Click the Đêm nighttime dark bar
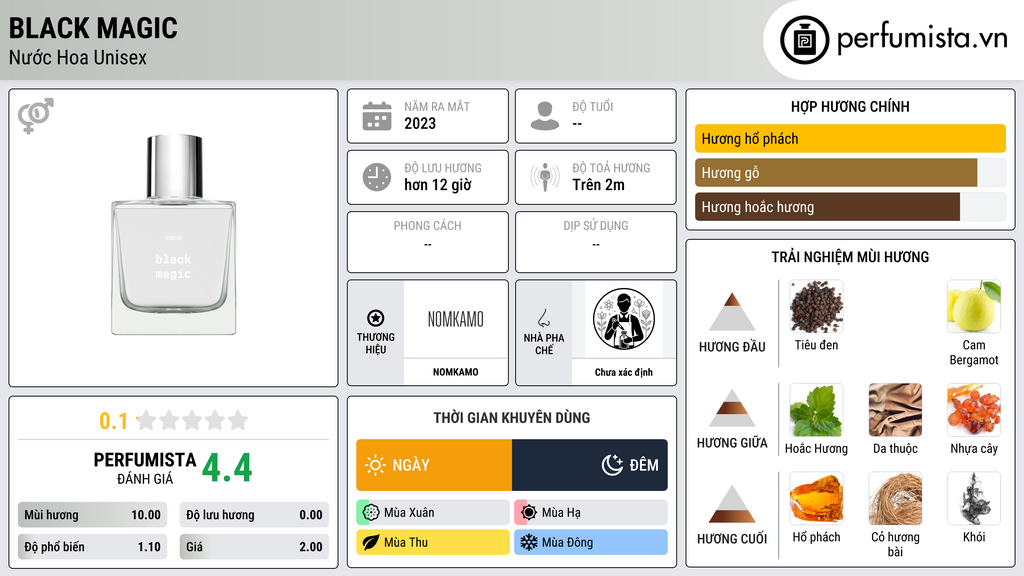The width and height of the screenshot is (1024, 576). pyautogui.click(x=590, y=465)
